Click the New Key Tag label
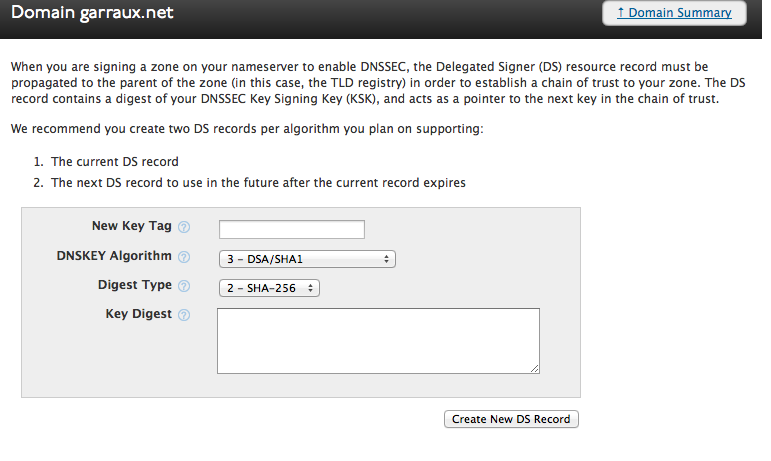This screenshot has height=461, width=771. click(x=132, y=227)
